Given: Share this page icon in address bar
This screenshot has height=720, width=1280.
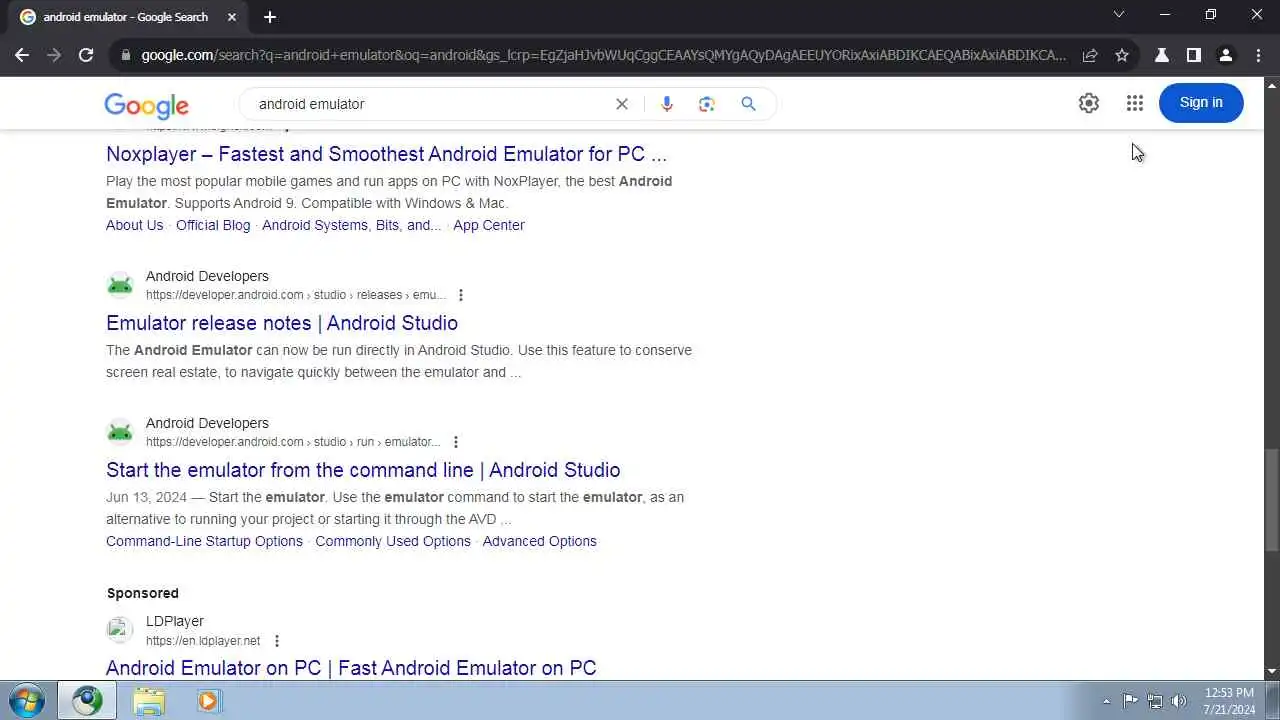Looking at the screenshot, I should [x=1090, y=55].
